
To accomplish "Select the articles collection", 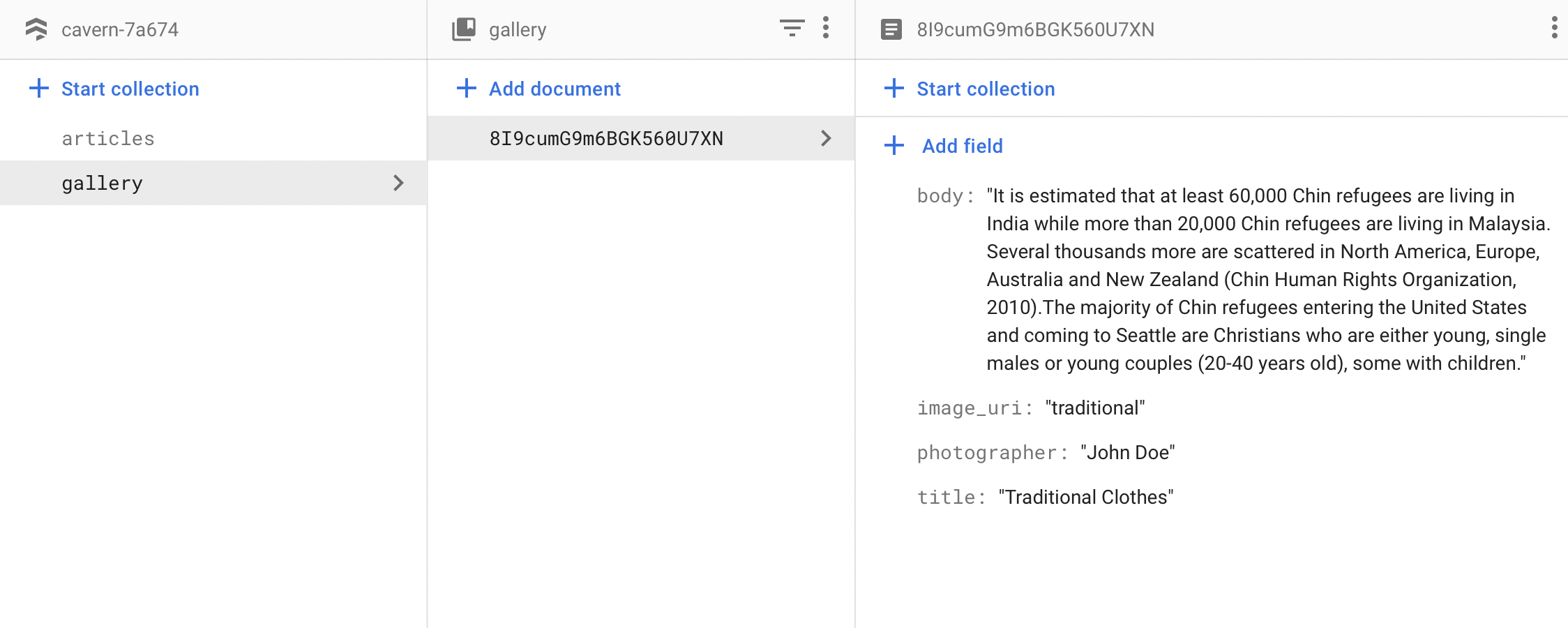I will (108, 138).
